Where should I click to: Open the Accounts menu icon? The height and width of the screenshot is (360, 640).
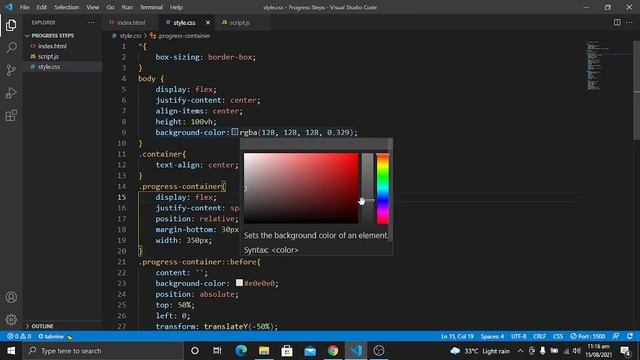tap(11, 297)
